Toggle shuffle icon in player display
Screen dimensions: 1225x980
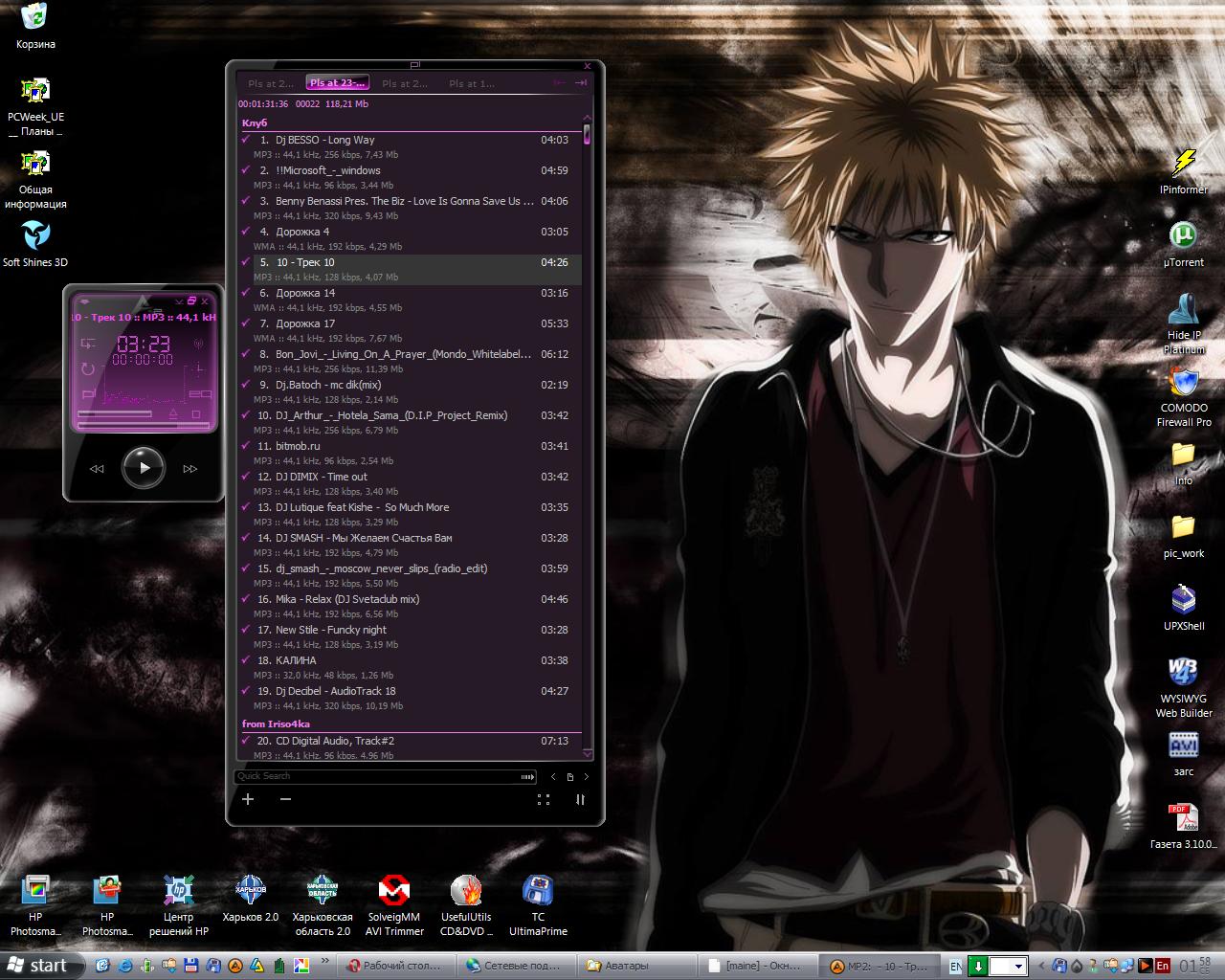click(x=88, y=344)
